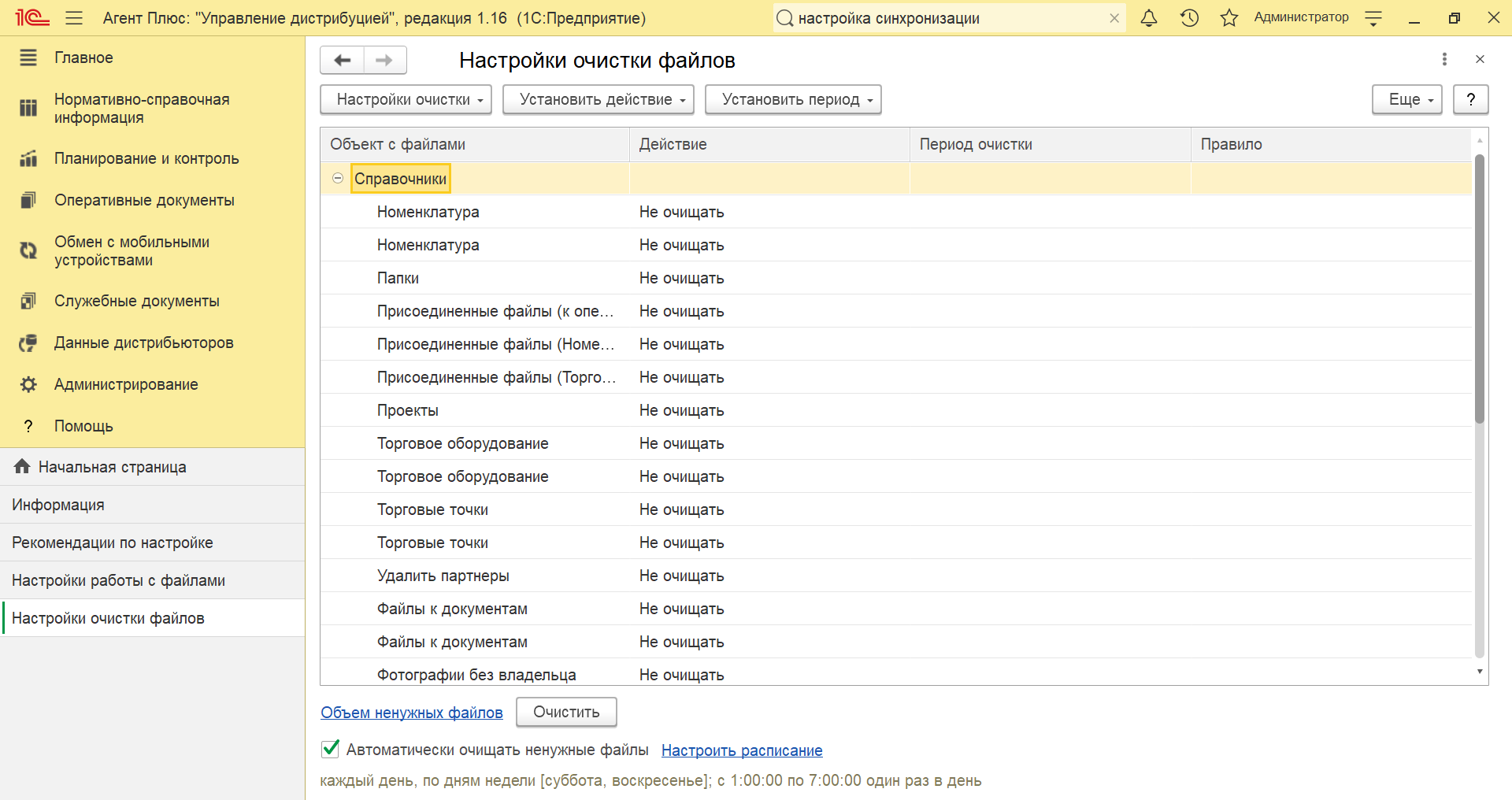
Task: Switch to Настройки работы с файлами tab
Action: [152, 580]
